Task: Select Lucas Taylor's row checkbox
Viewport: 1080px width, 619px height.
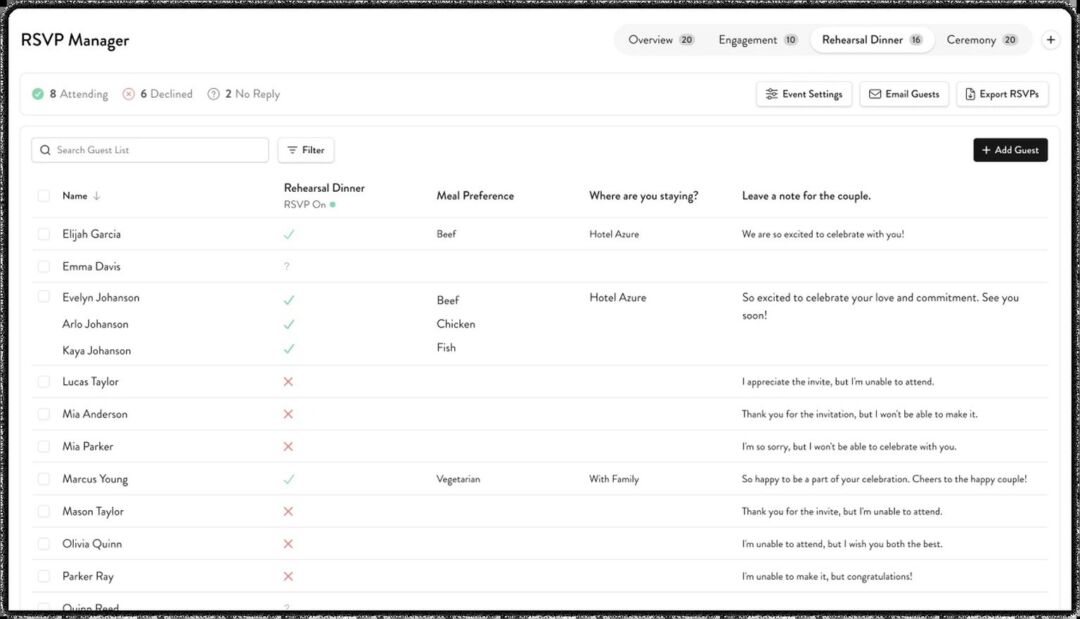Action: click(43, 381)
